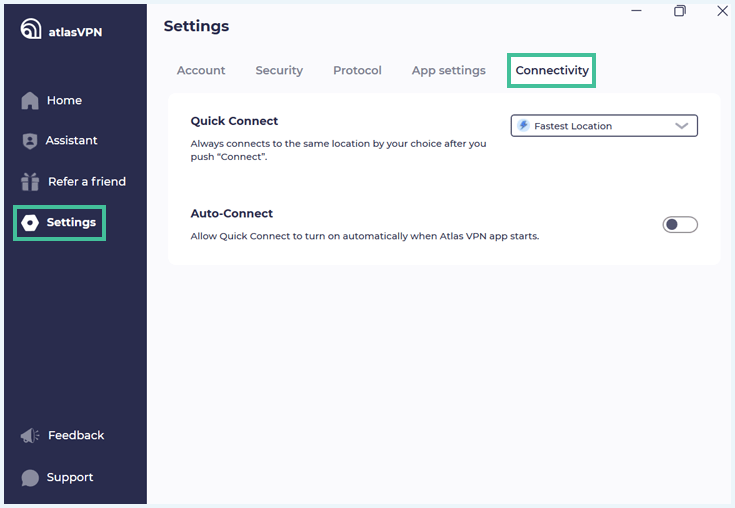Viewport: 735px width, 508px height.
Task: Go to the App settings tab
Action: [x=449, y=70]
